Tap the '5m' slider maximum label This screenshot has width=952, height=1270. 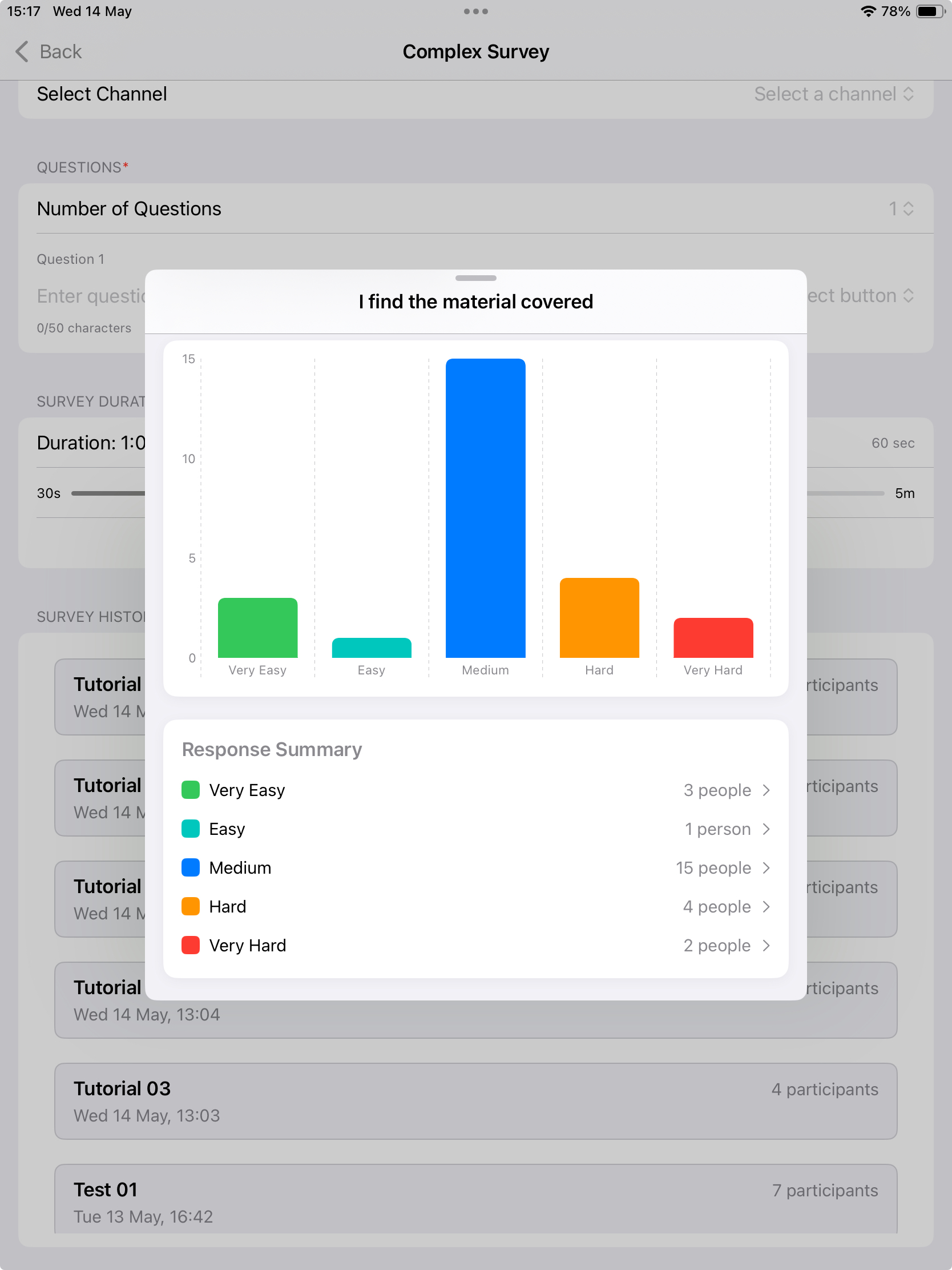905,493
